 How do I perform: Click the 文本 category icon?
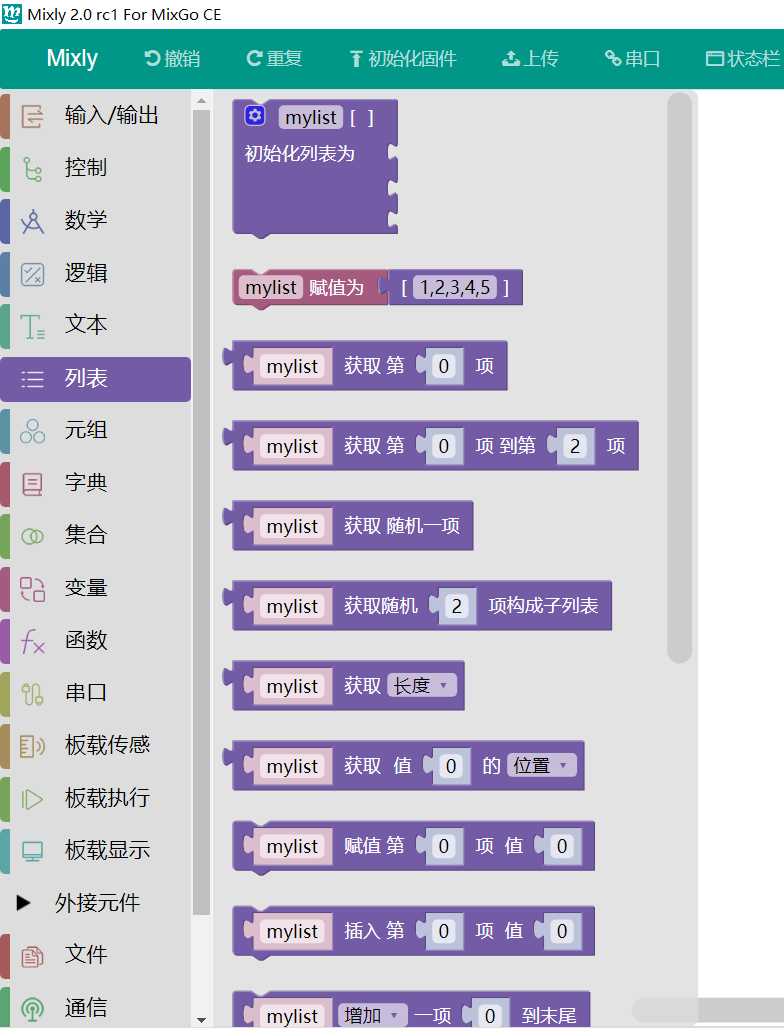point(32,326)
